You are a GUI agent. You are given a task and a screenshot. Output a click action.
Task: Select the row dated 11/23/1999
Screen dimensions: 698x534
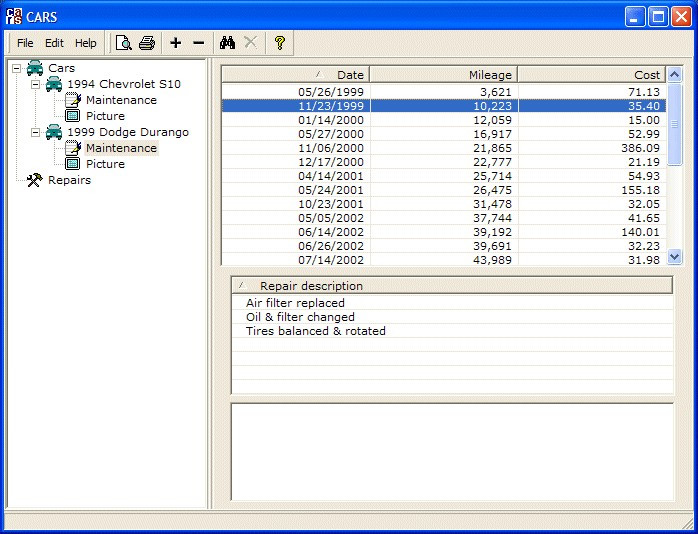[444, 106]
